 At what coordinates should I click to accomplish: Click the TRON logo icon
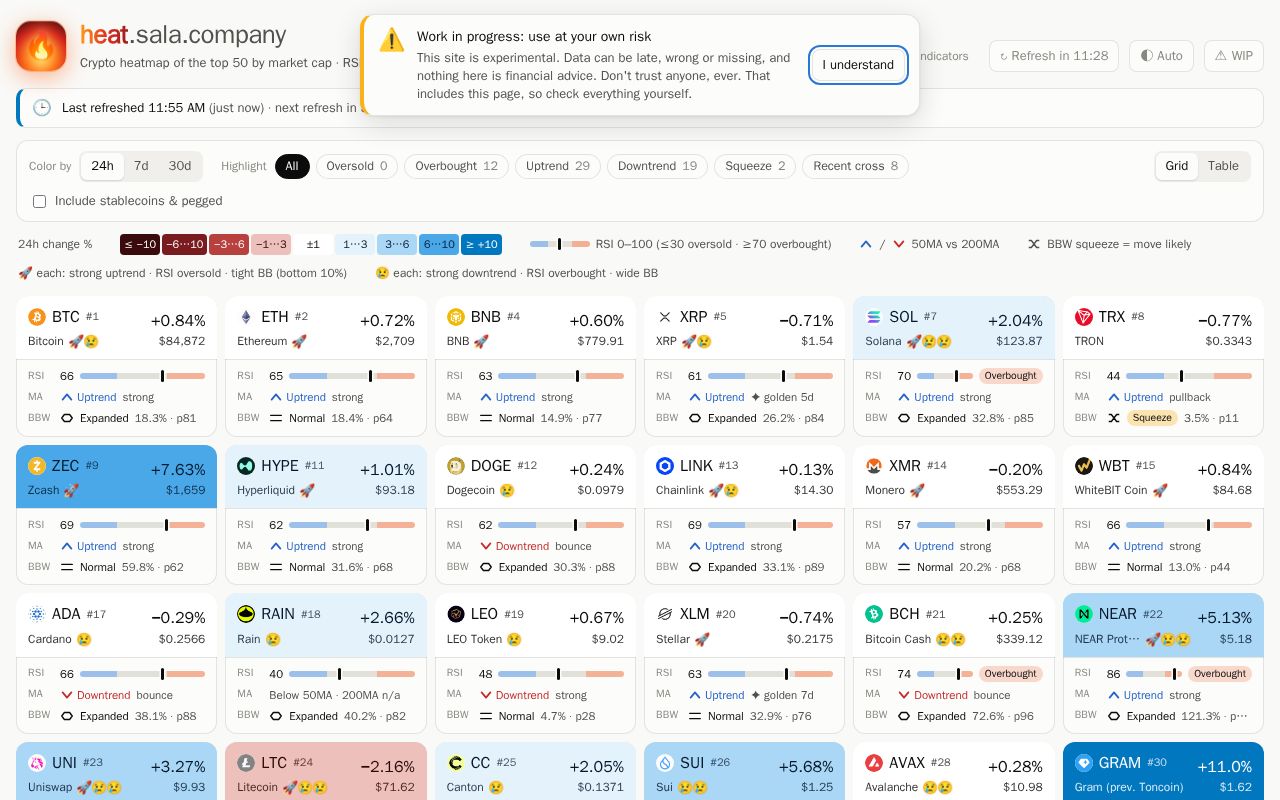pos(1084,317)
